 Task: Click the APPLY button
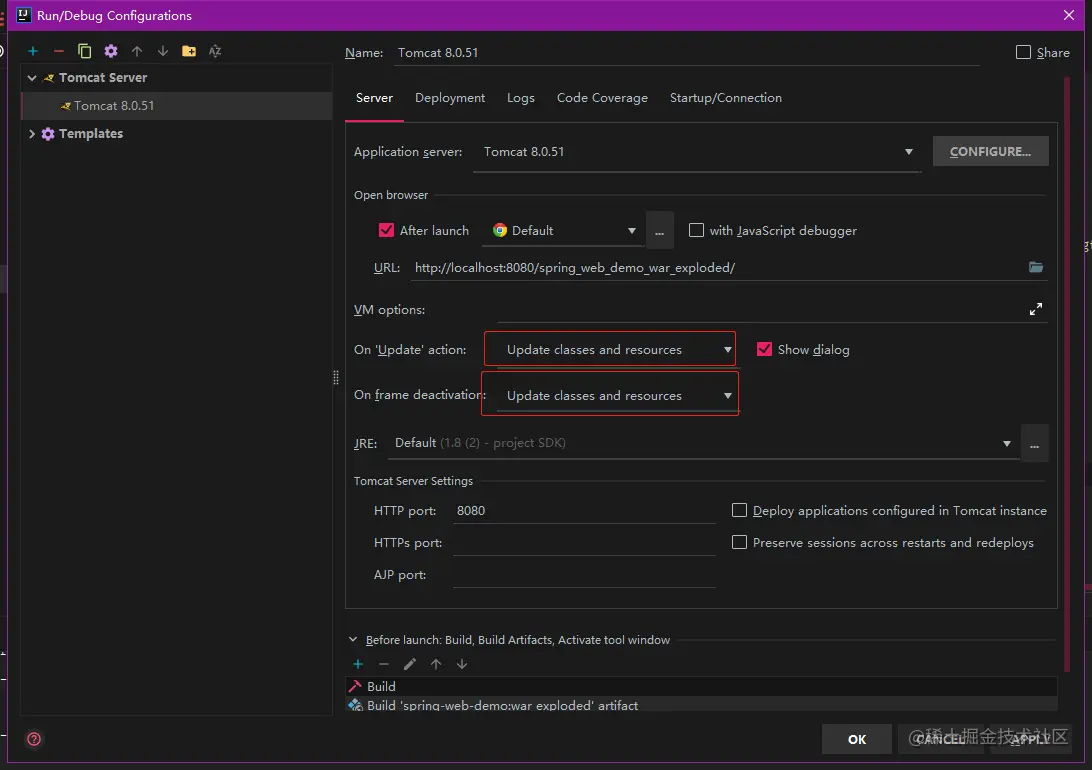coord(1029,739)
